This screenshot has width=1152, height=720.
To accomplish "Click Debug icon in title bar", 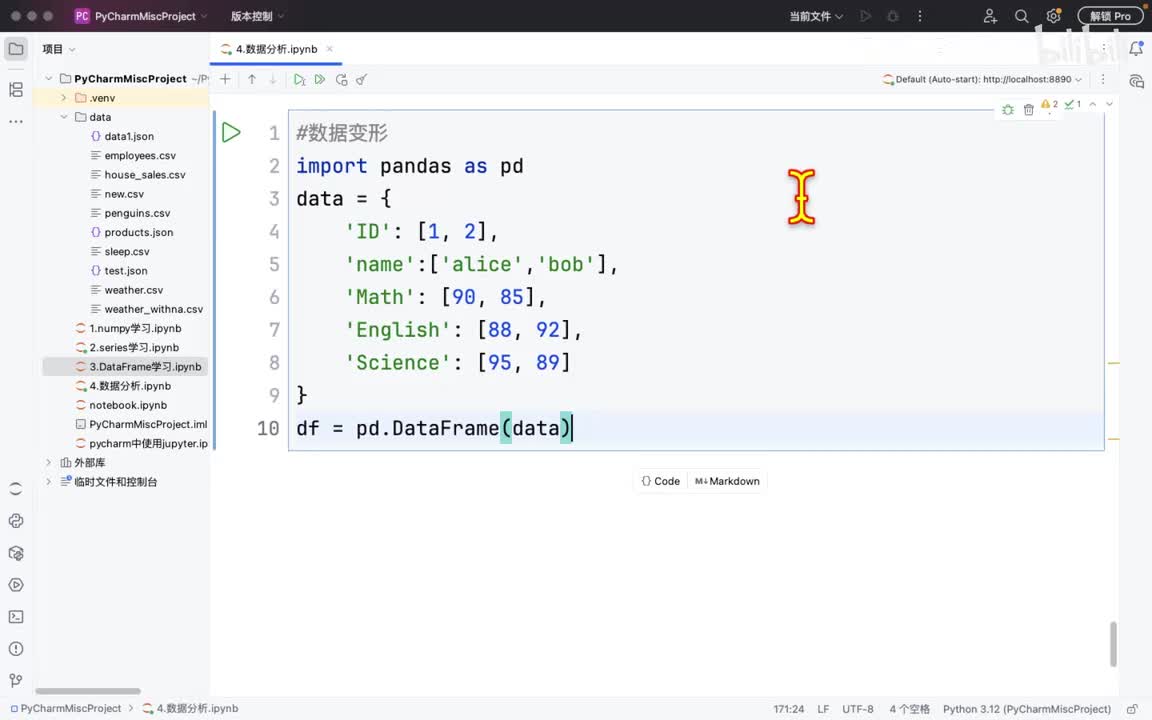I will [x=893, y=16].
